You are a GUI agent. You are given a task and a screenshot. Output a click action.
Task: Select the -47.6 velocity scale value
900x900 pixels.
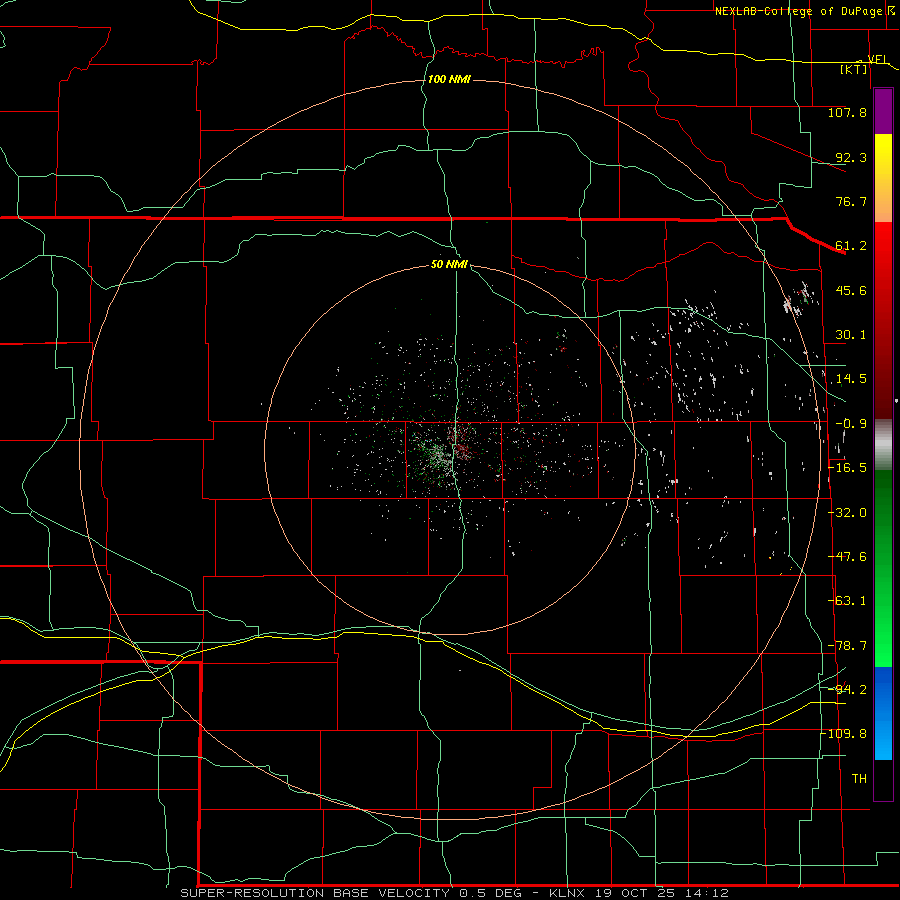847,557
